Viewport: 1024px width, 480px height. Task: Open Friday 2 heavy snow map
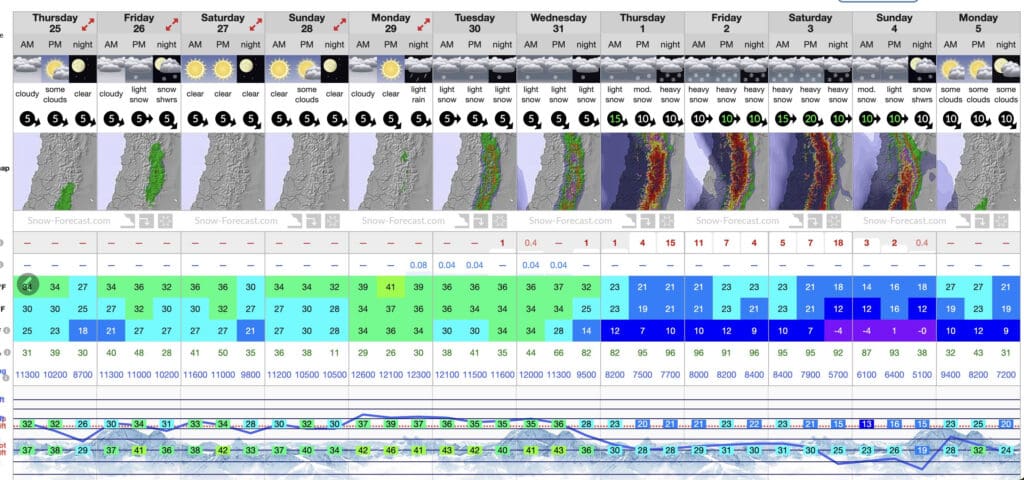click(x=727, y=172)
